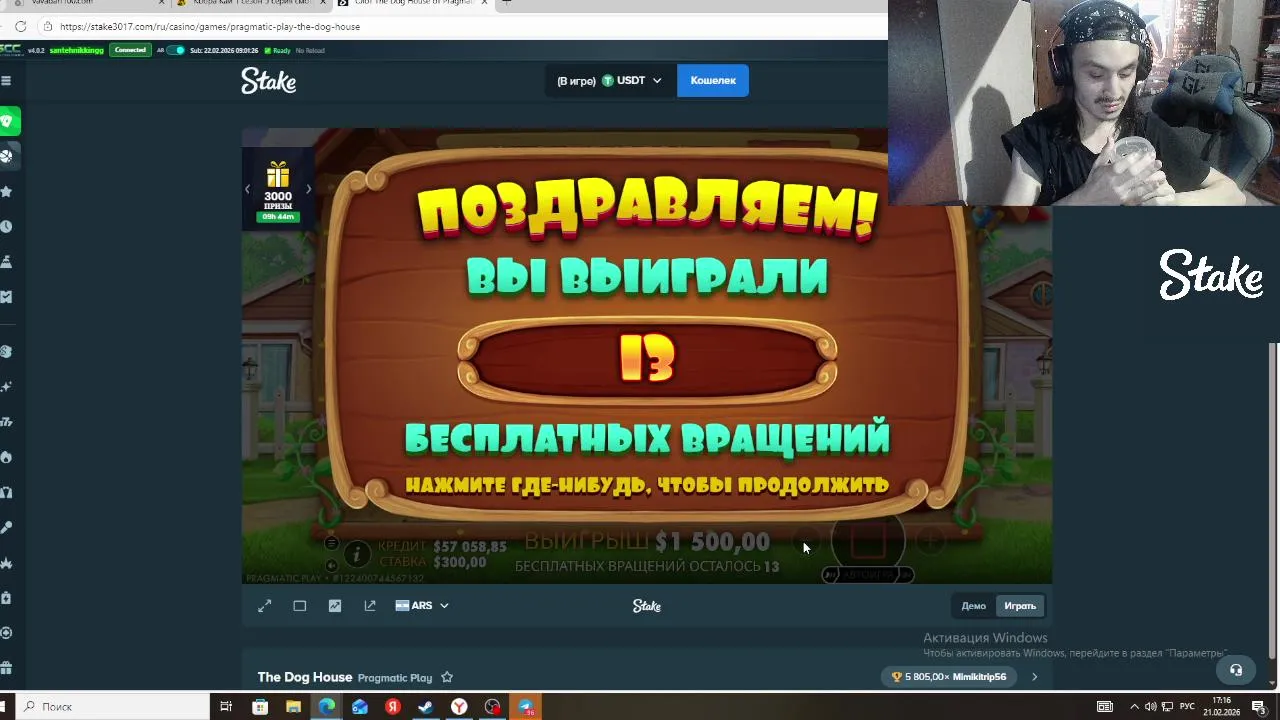Increase bet with plus button
1280x720 pixels.
pyautogui.click(x=931, y=541)
